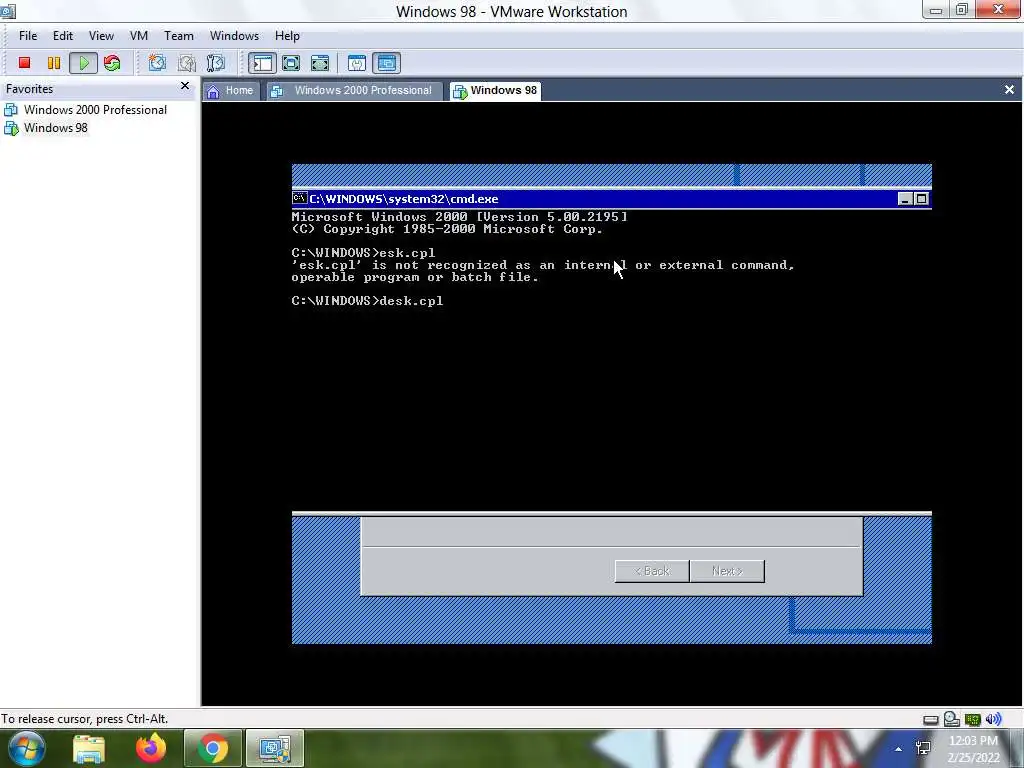
Task: Minimize the VMware Workstation window
Action: click(x=936, y=10)
